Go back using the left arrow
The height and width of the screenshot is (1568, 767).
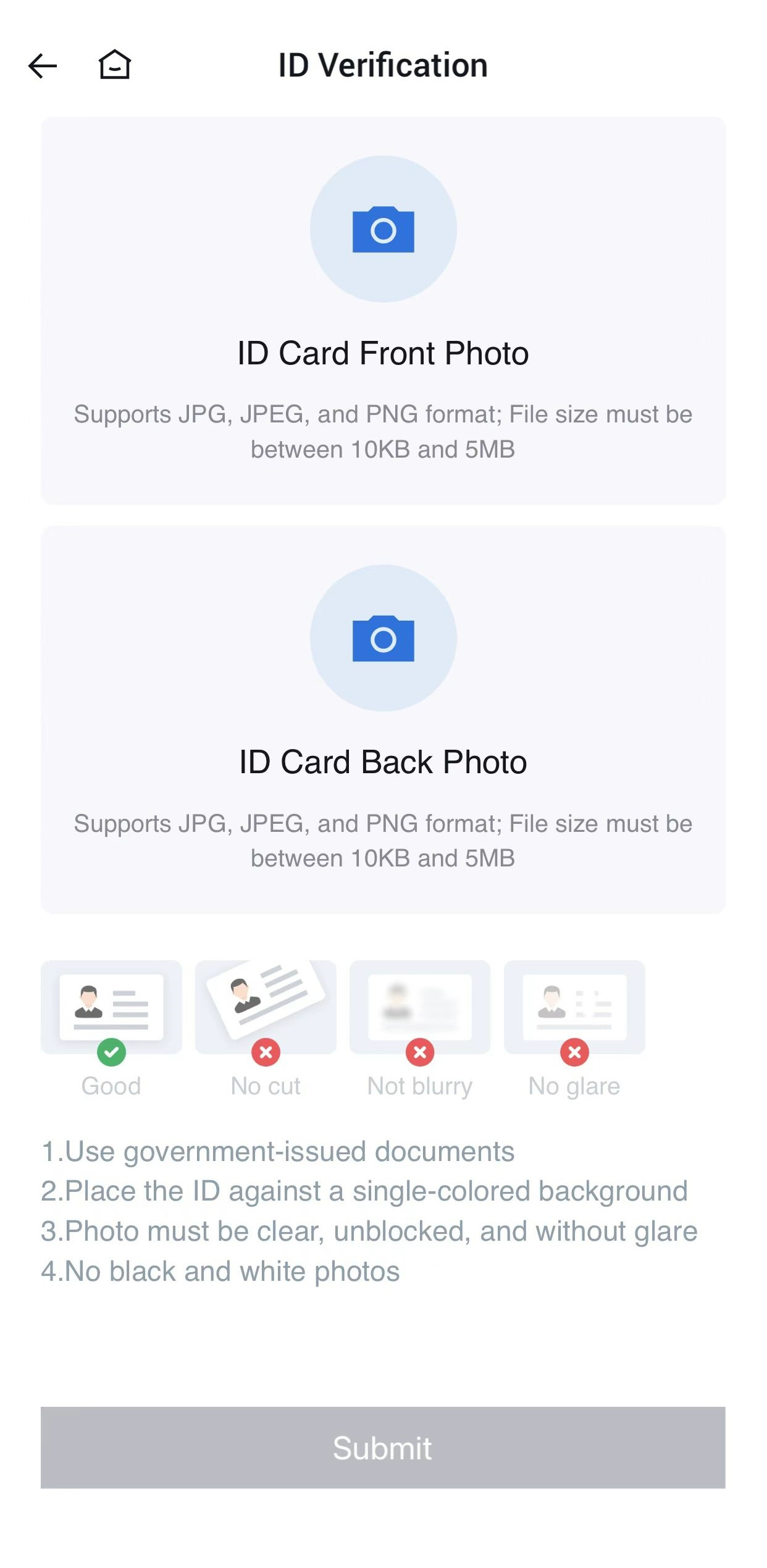click(x=43, y=65)
